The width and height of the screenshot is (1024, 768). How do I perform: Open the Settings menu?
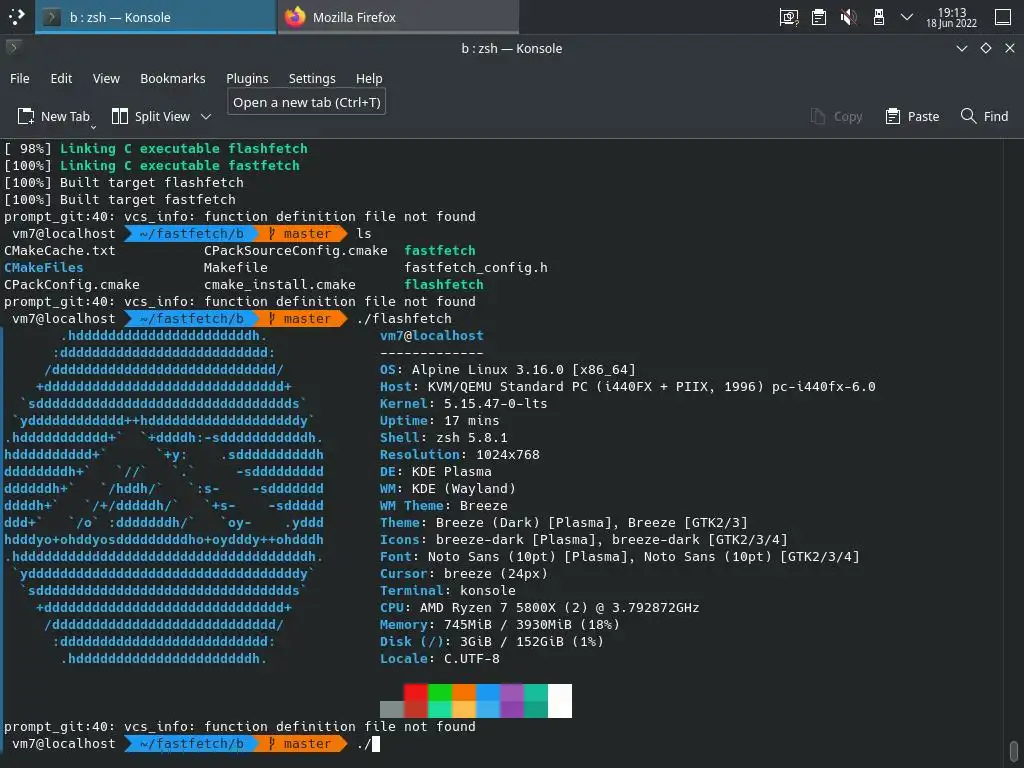[x=312, y=78]
